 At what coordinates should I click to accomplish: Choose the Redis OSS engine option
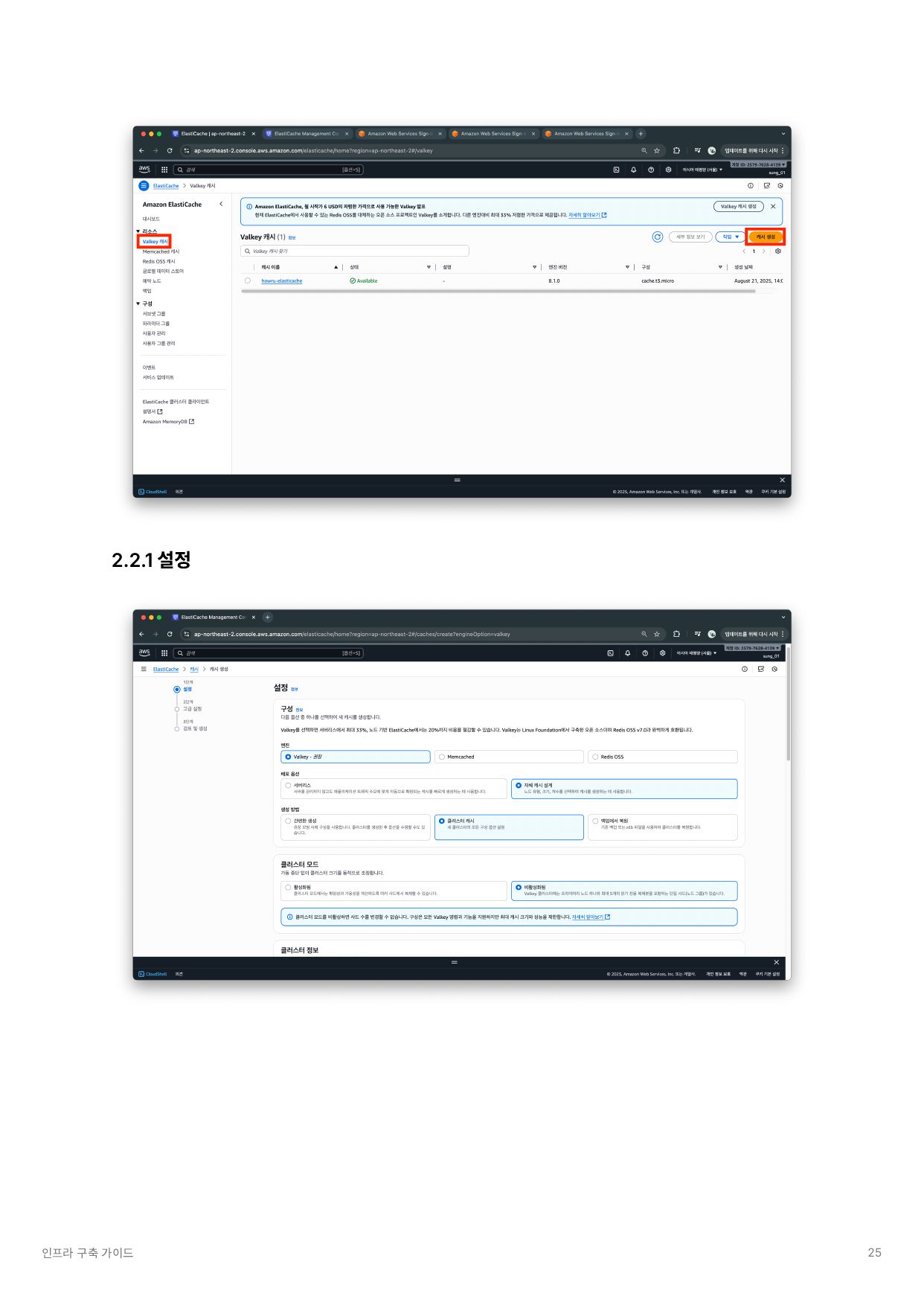(595, 757)
